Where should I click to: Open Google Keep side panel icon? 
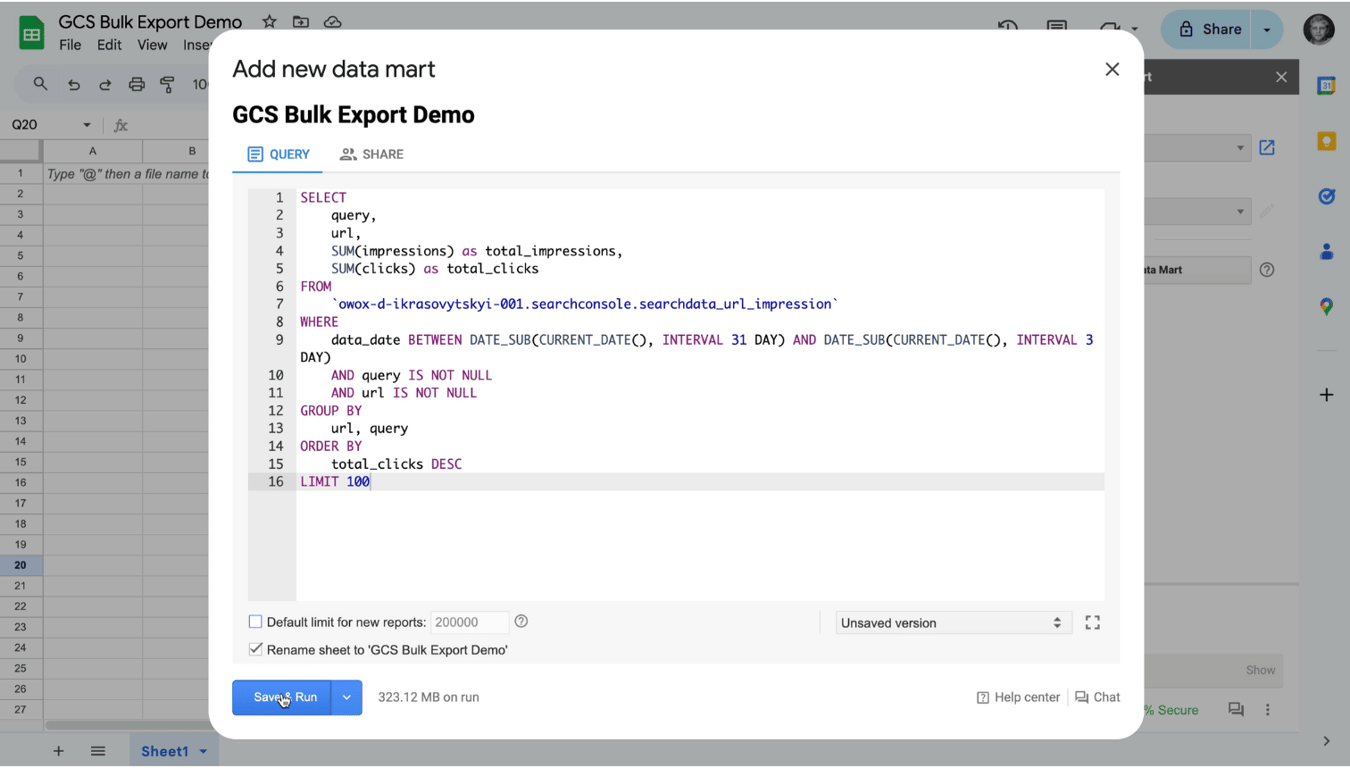[1326, 141]
